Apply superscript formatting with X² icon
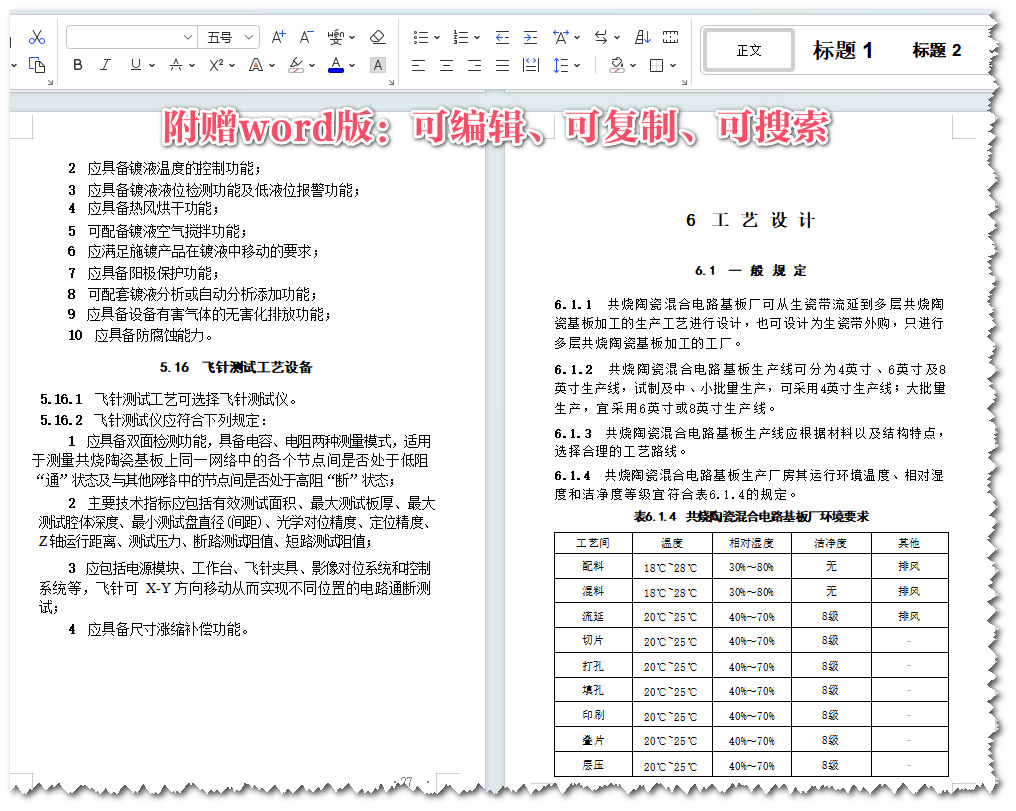 tap(216, 66)
